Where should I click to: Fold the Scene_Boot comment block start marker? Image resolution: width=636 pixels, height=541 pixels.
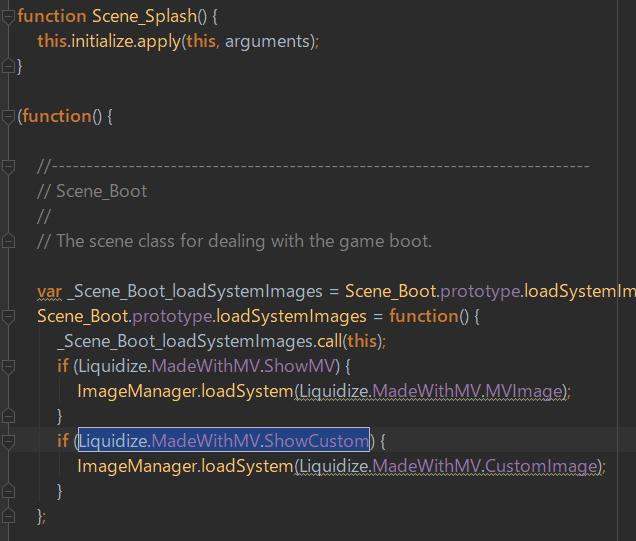pyautogui.click(x=8, y=167)
